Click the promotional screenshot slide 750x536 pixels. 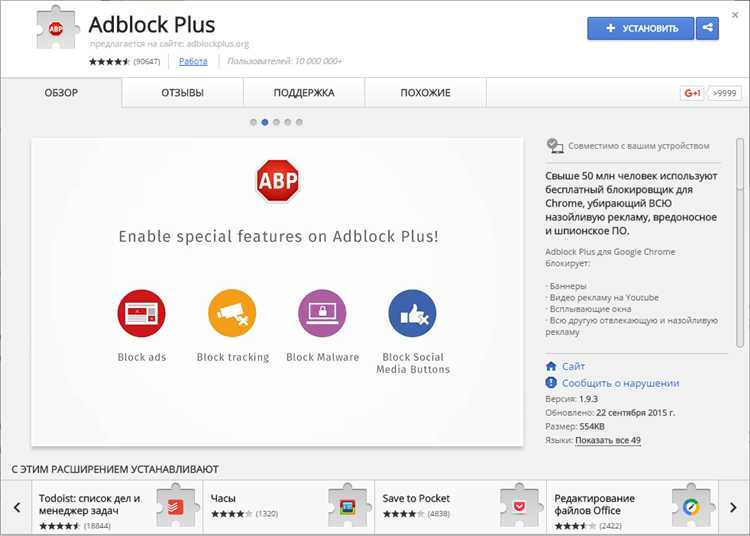pyautogui.click(x=277, y=292)
